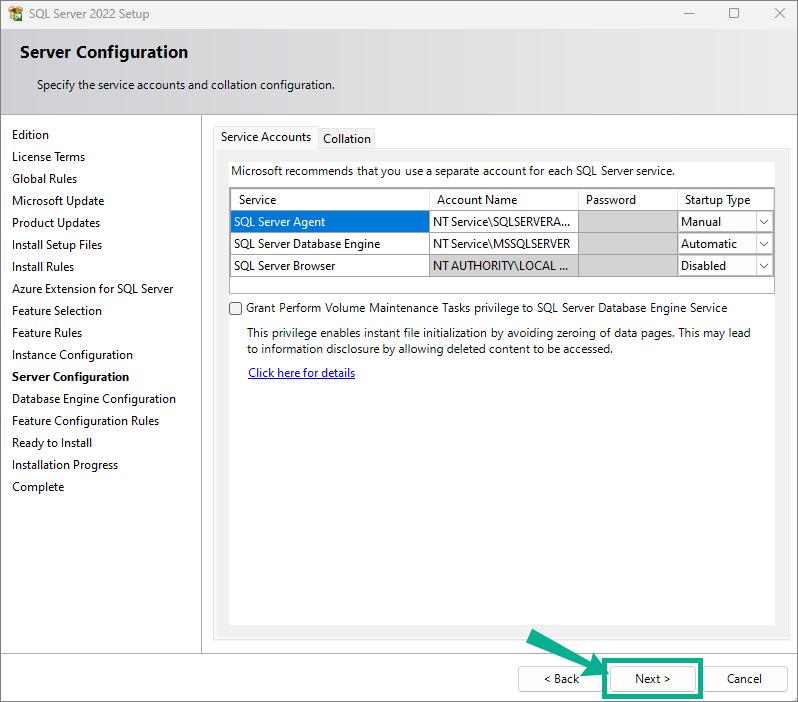Minimize the SQL Server 2022 Setup window
The width and height of the screenshot is (798, 702).
tap(689, 13)
